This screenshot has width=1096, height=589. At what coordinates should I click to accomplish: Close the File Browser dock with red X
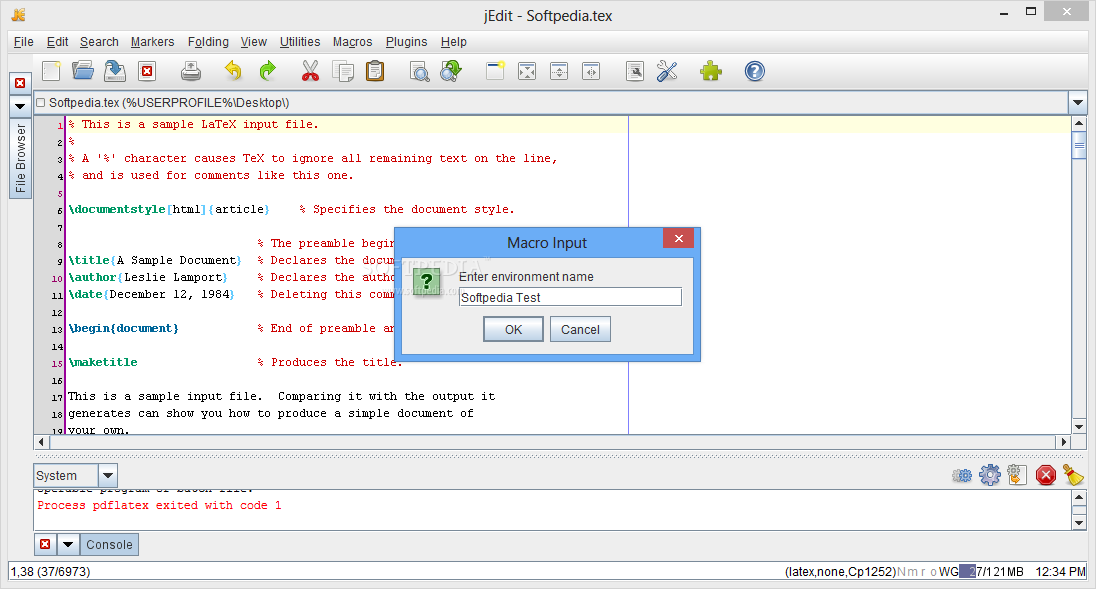[x=20, y=83]
